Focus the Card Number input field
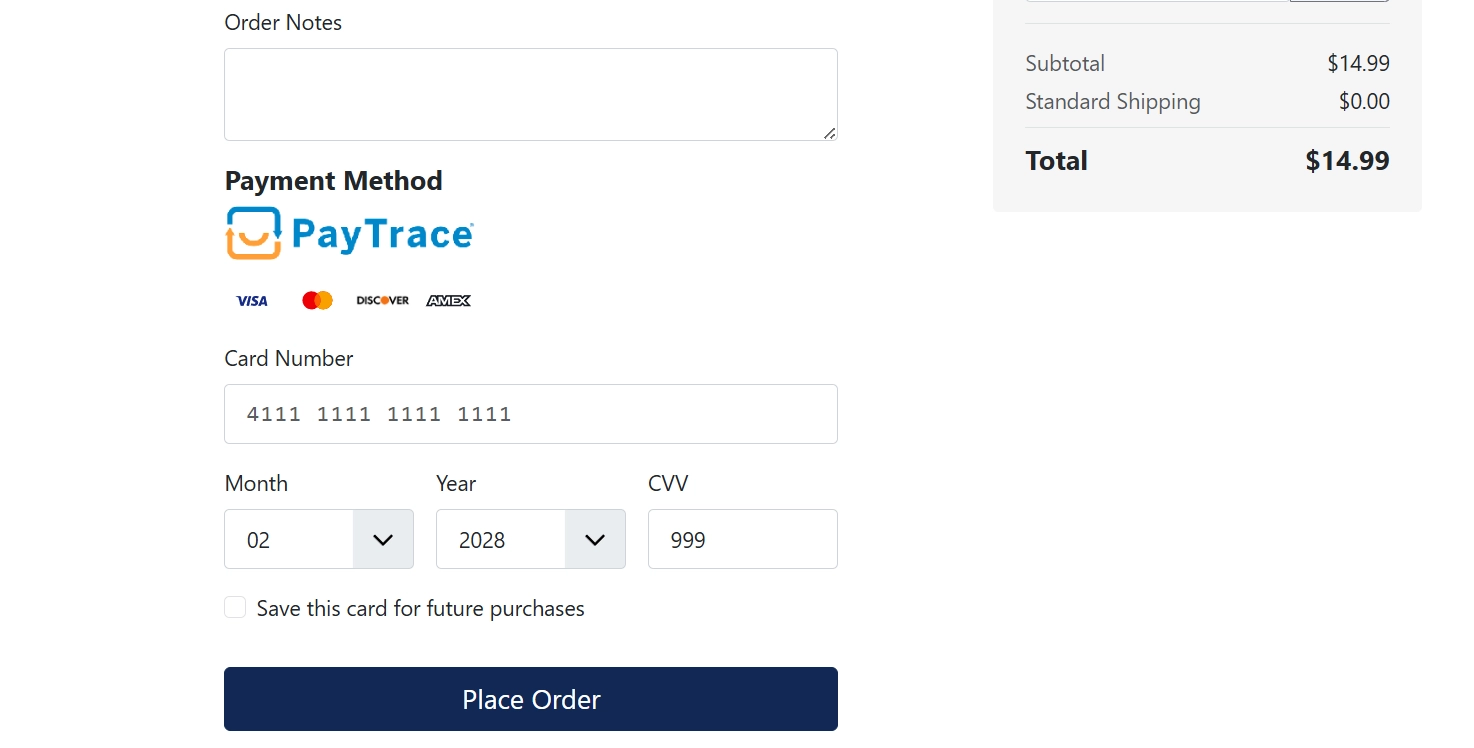 pos(531,414)
